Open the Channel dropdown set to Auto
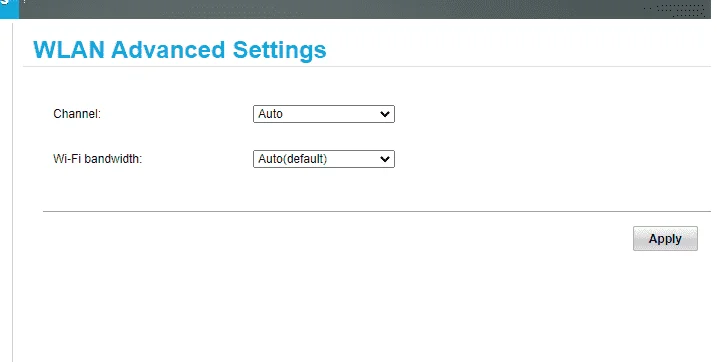This screenshot has width=717, height=362. 324,114
